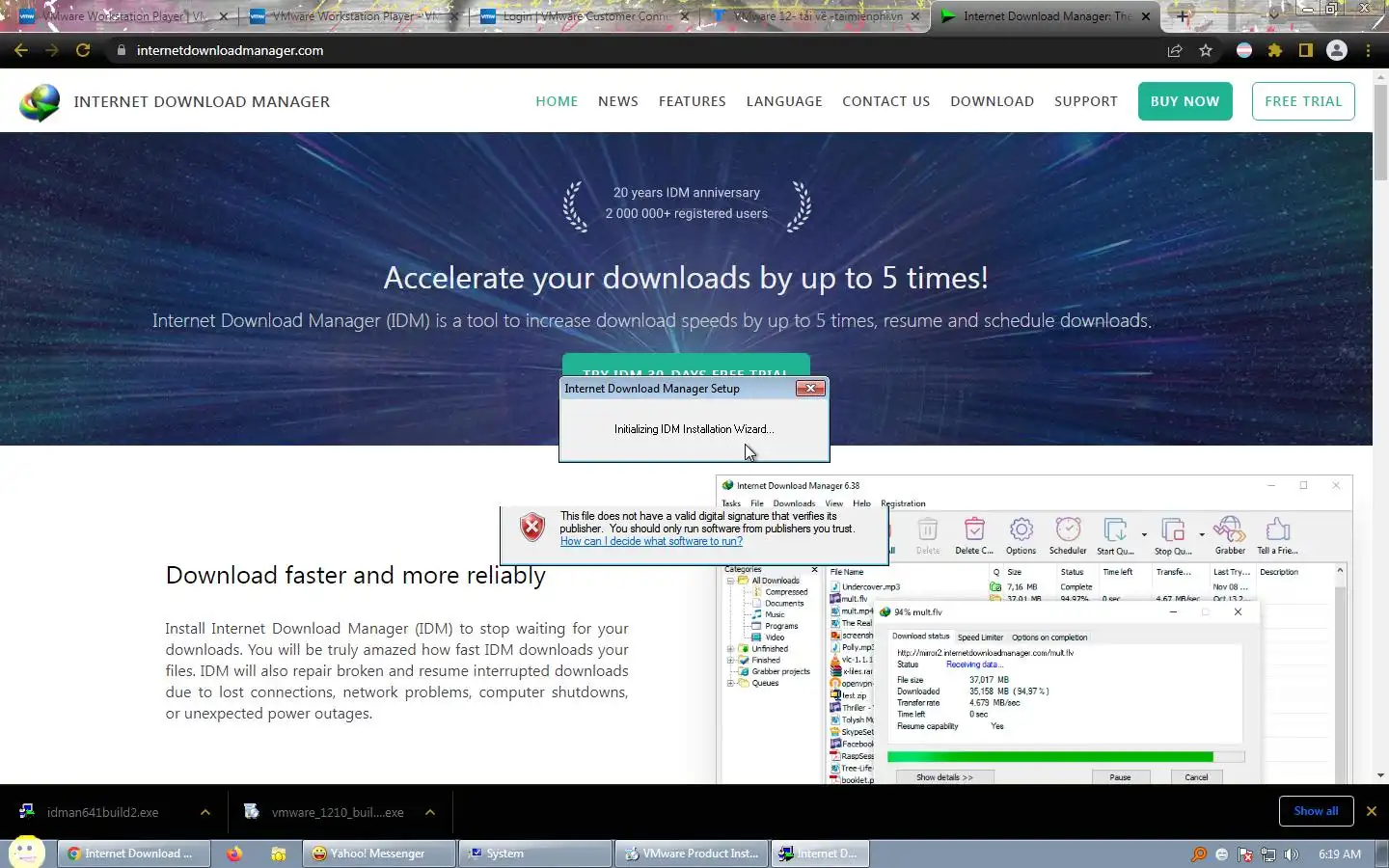Screen dimensions: 1389x868
Task: Open the CONTACT US nav item
Action: click(x=886, y=101)
